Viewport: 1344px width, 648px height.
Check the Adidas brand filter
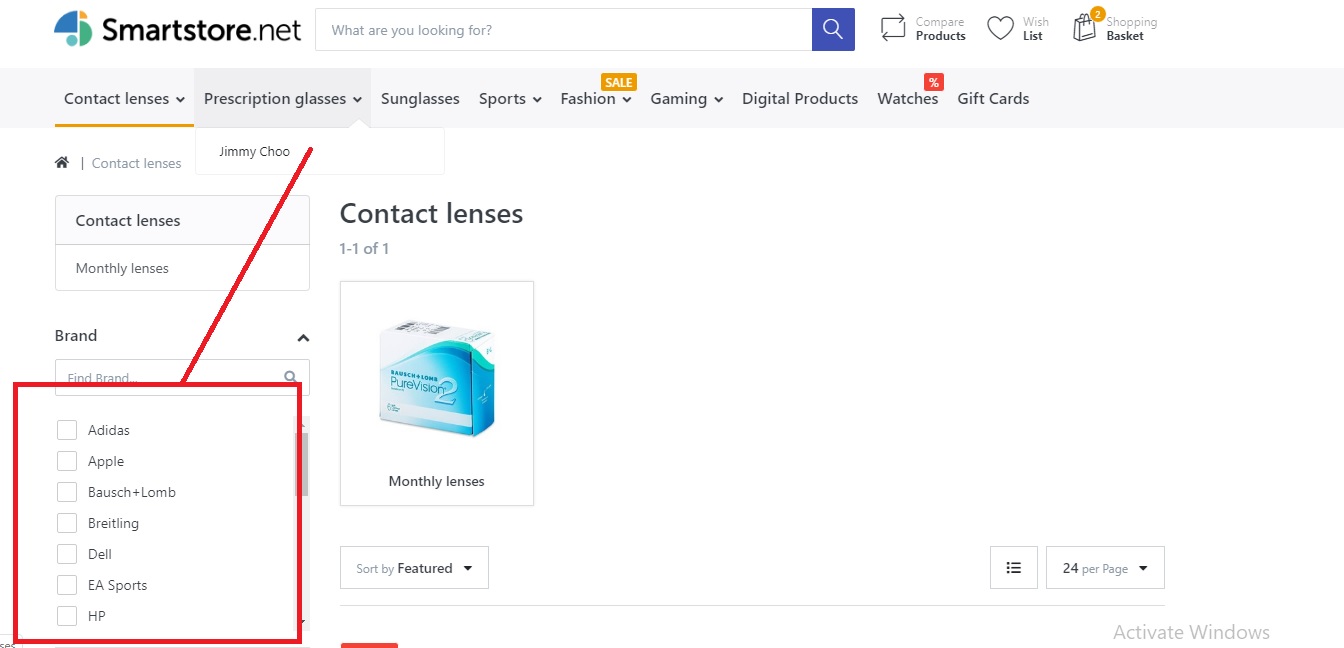point(67,429)
